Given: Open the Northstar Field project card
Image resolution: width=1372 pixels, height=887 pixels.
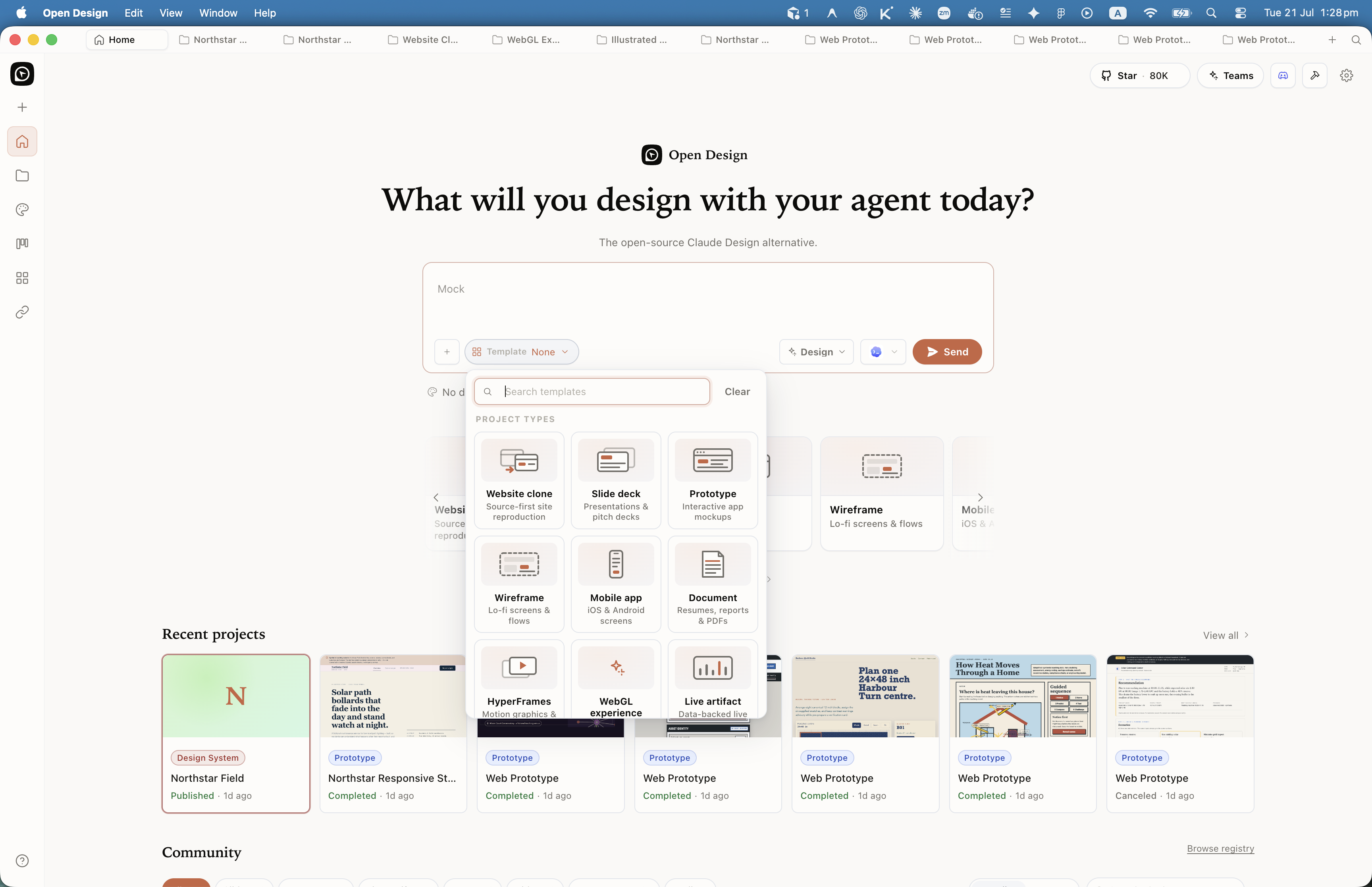Looking at the screenshot, I should click(236, 734).
